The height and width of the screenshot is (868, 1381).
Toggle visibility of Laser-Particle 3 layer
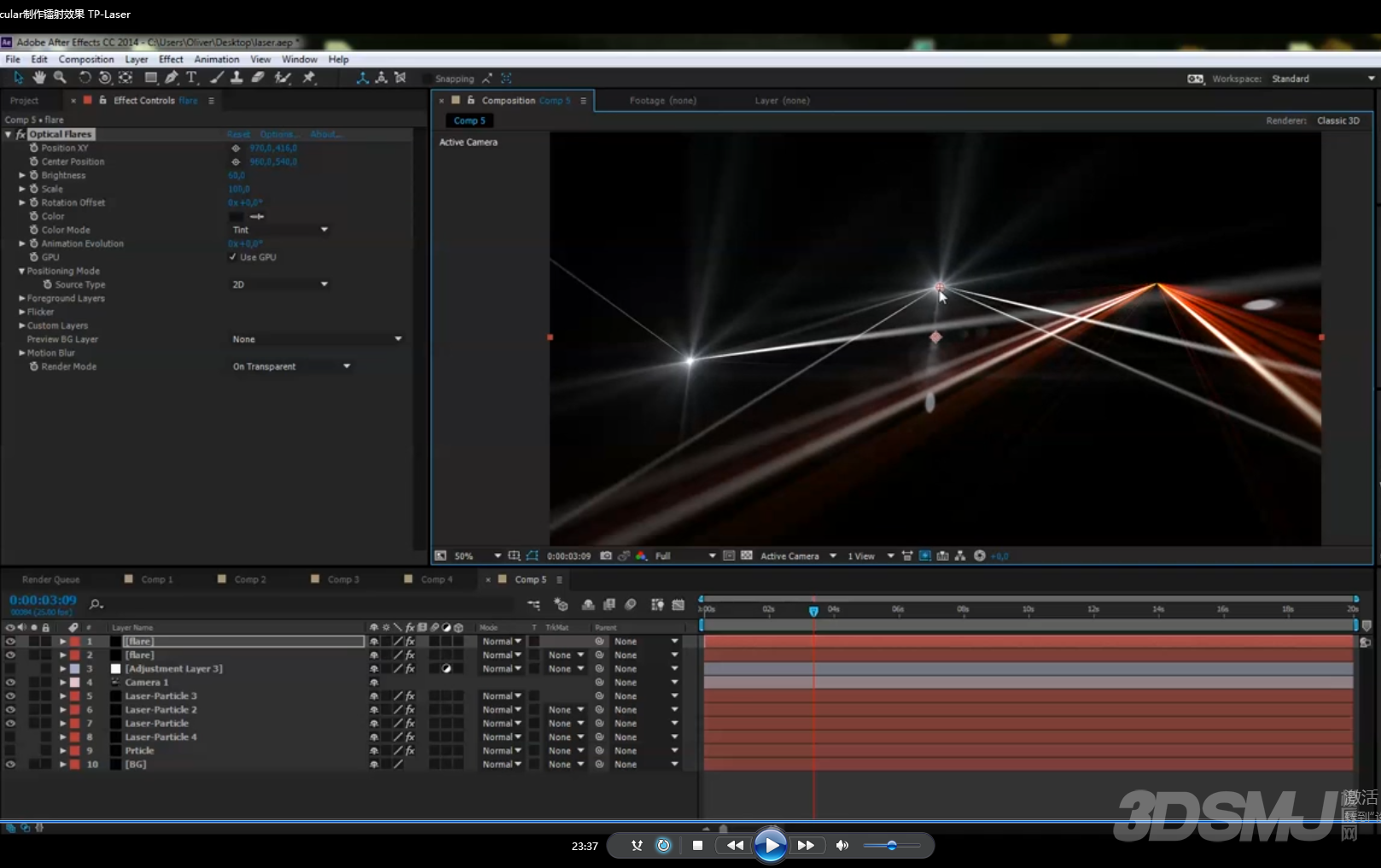(10, 696)
